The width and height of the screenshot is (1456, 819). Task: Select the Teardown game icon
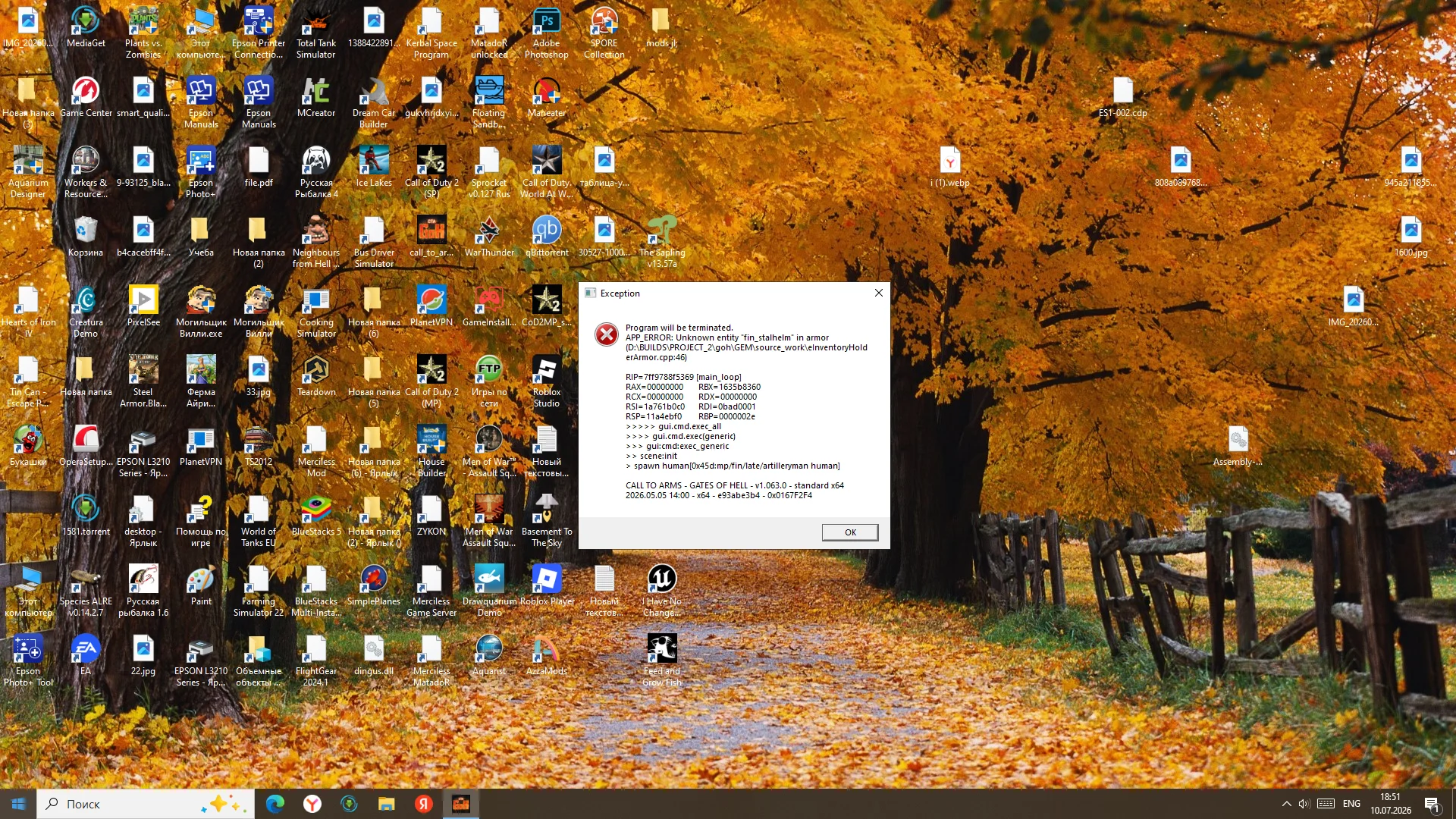coord(316,376)
